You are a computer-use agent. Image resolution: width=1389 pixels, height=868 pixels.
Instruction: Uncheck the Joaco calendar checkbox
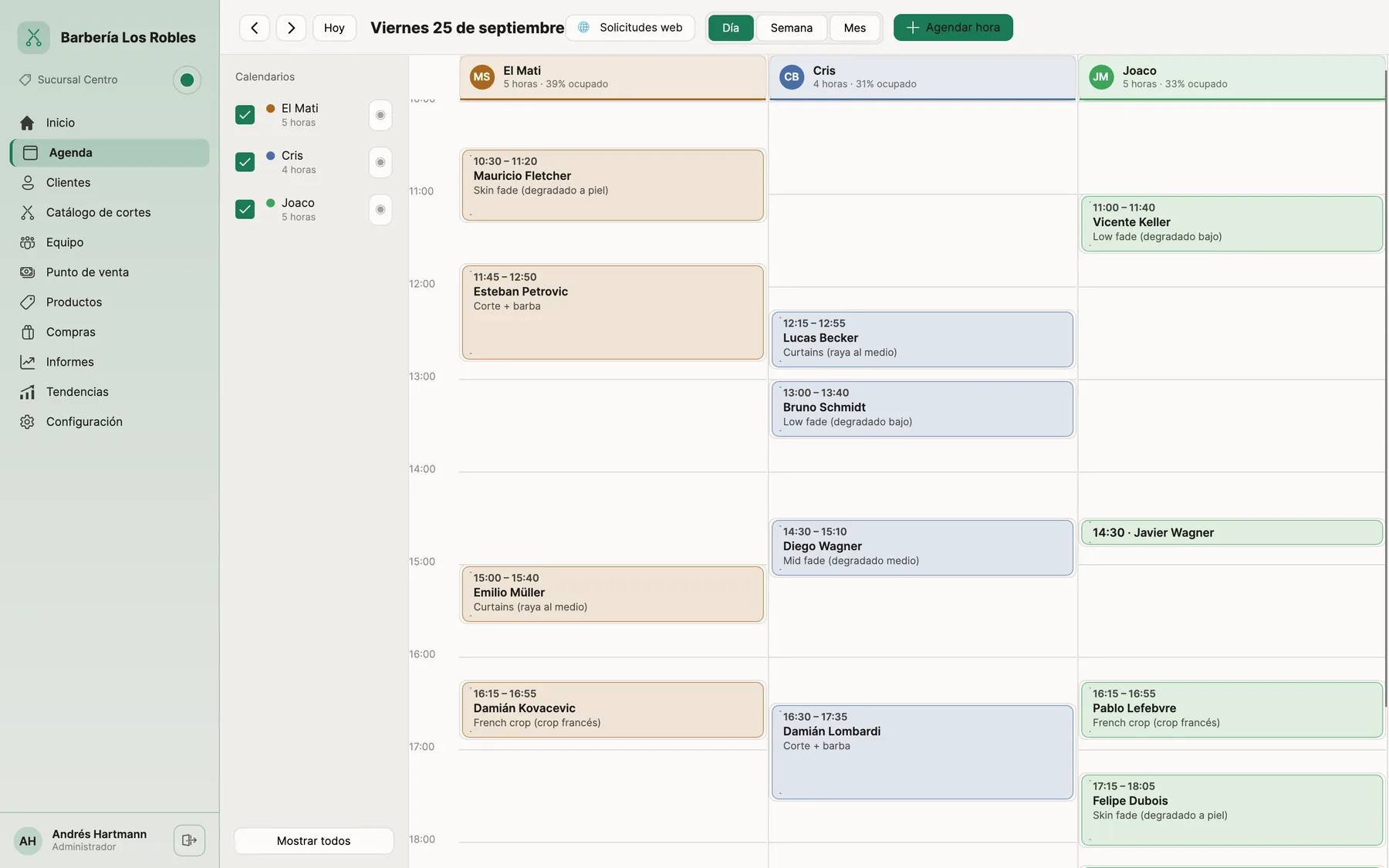[245, 209]
